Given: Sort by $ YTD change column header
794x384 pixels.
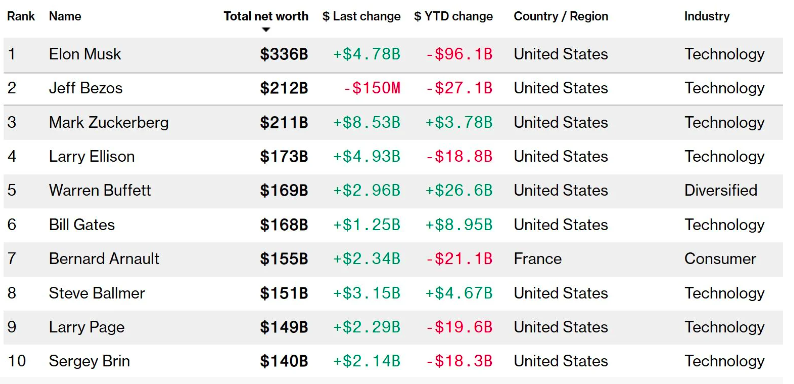Looking at the screenshot, I should coord(453,16).
